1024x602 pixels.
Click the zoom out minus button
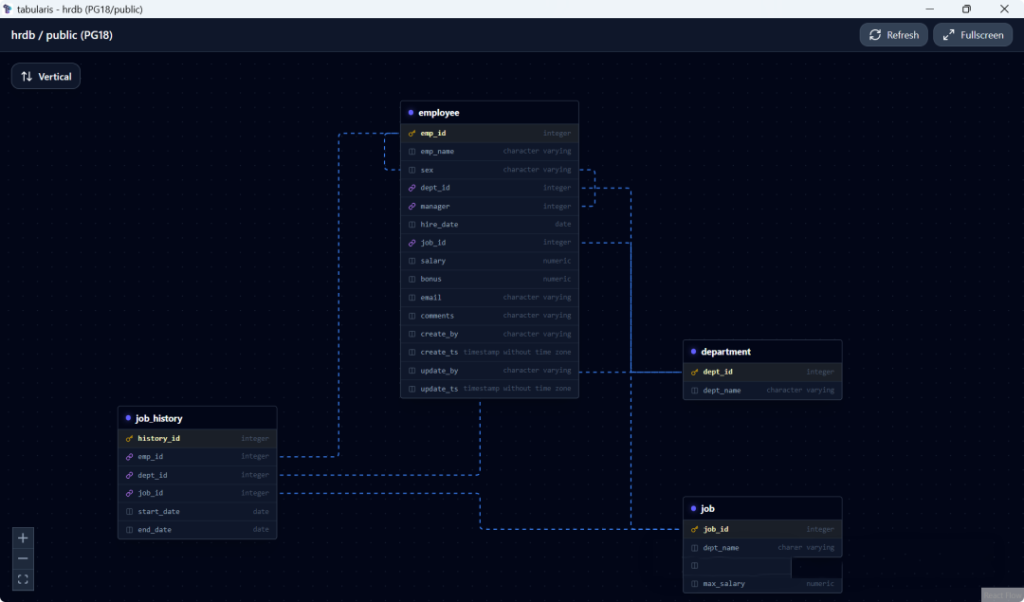click(23, 558)
